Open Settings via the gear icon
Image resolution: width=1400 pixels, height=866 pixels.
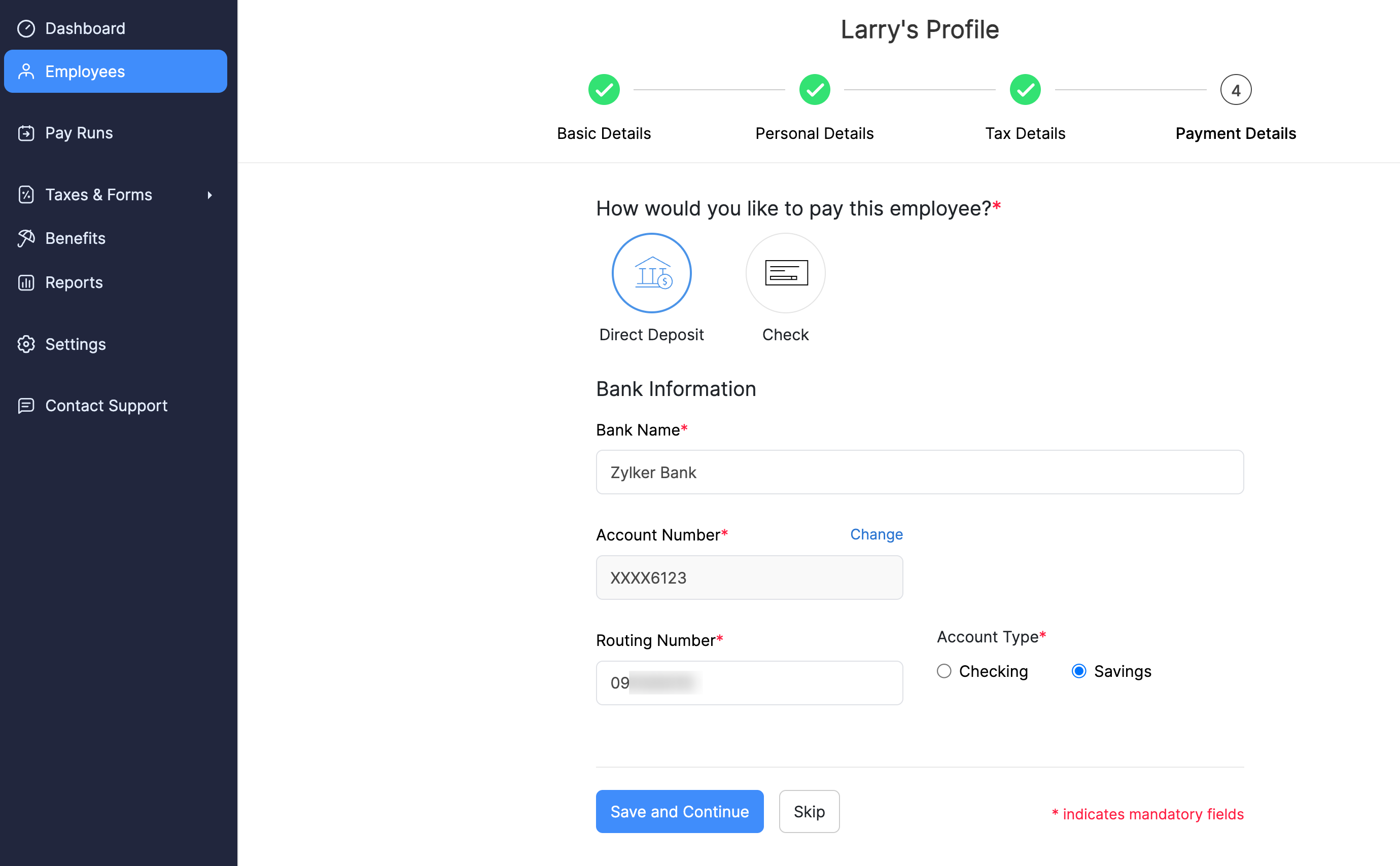(26, 344)
